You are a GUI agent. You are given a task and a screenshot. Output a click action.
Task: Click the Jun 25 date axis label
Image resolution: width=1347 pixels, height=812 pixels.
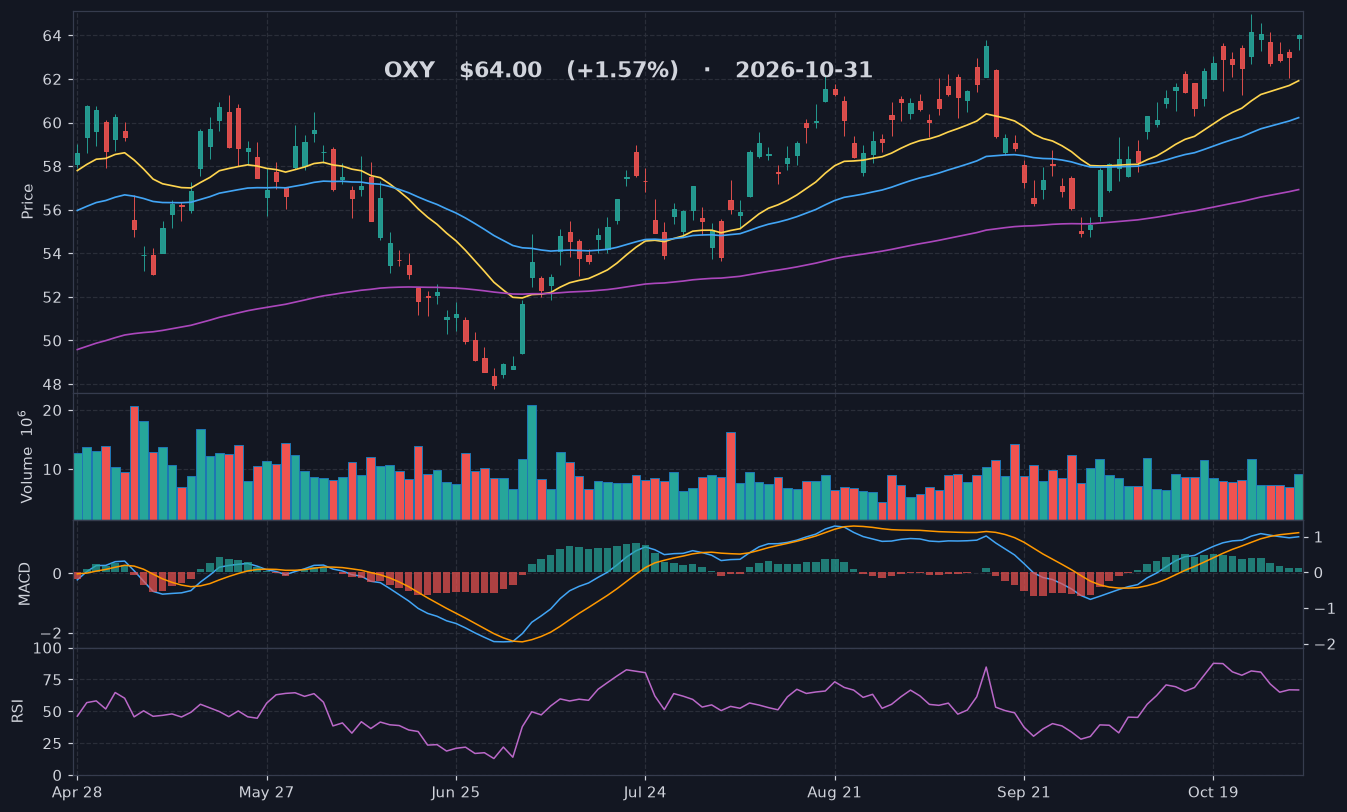pos(456,792)
